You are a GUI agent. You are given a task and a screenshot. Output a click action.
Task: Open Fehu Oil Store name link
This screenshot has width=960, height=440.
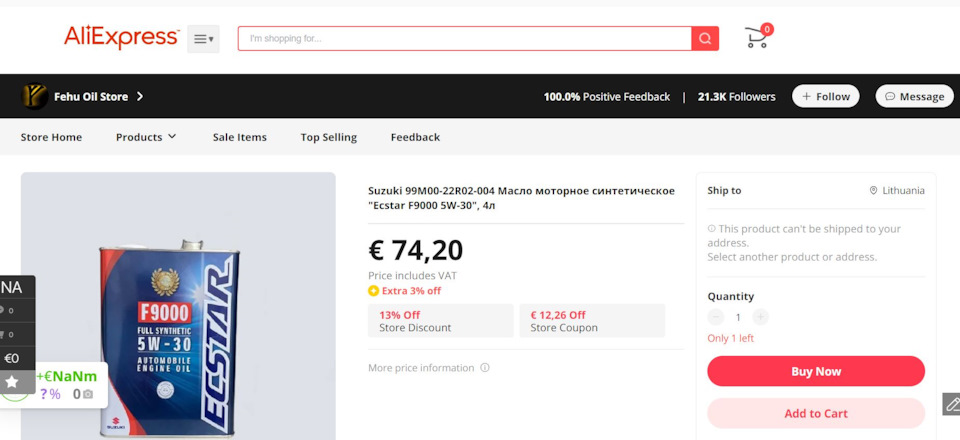(x=91, y=97)
